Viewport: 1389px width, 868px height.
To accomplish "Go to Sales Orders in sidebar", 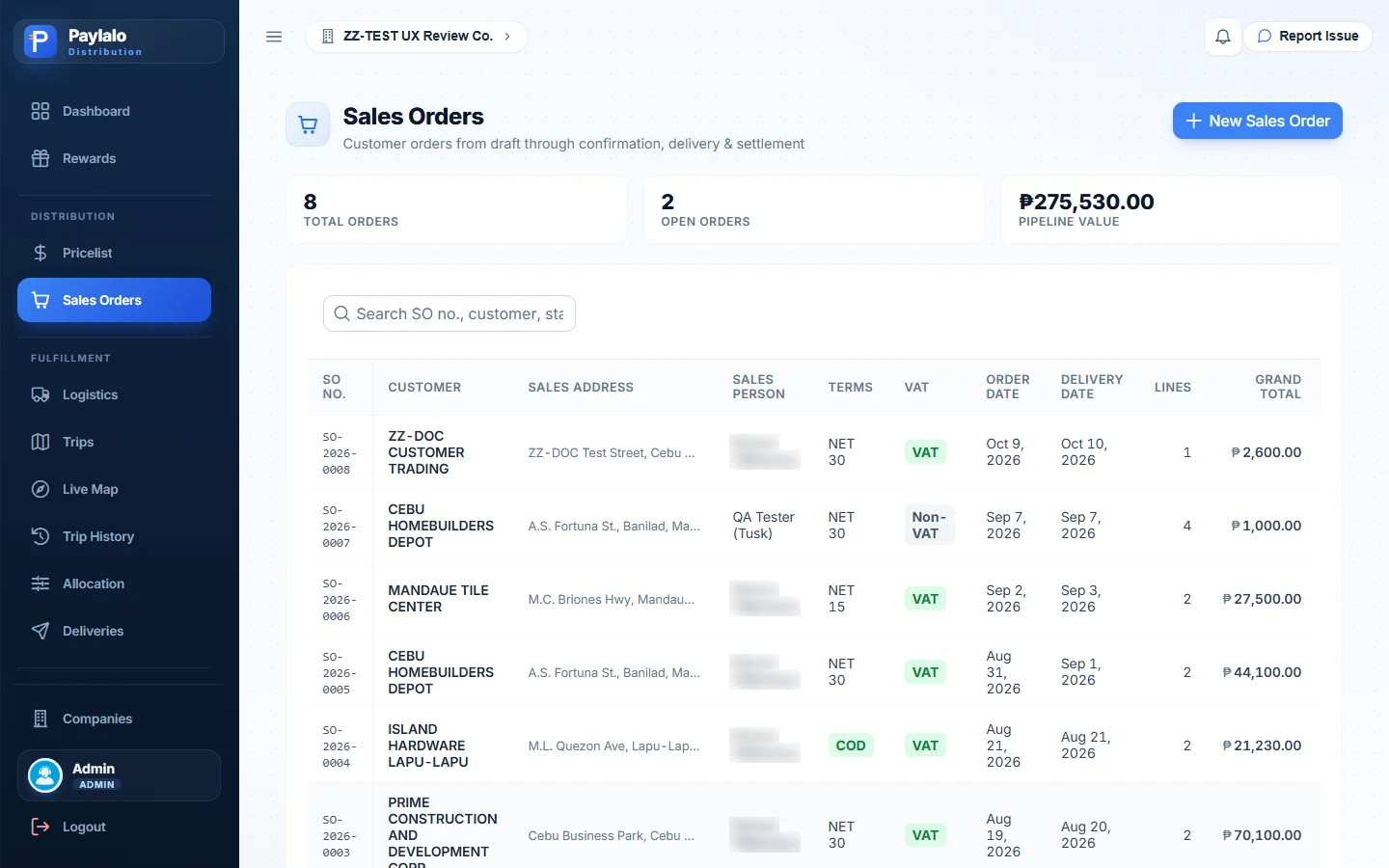I will [x=114, y=300].
